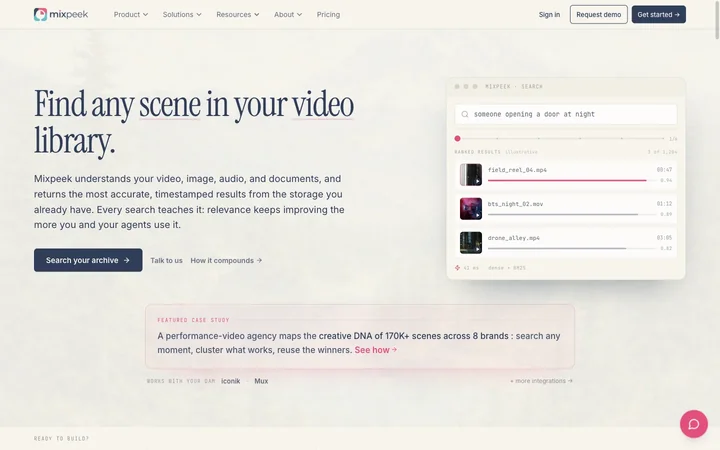Screen dimensions: 720x450
Task: Click the 0.94 score value
Action: [x=666, y=180]
